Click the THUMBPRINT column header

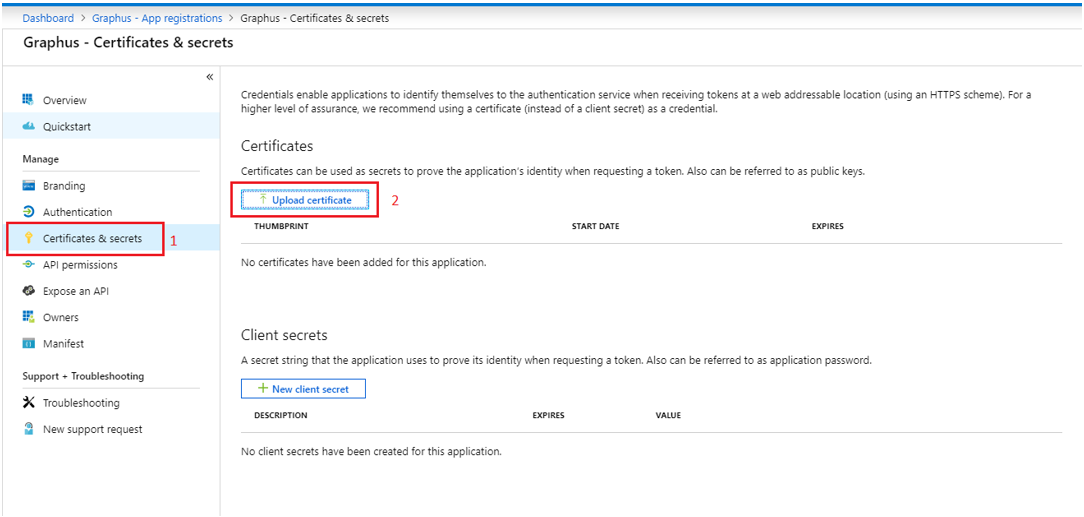point(281,227)
